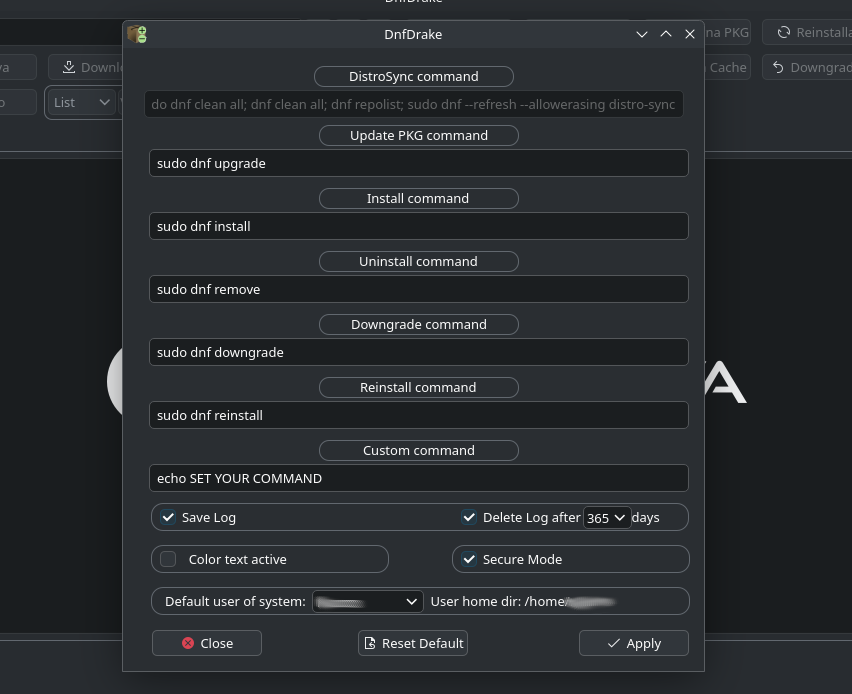The image size is (852, 694).
Task: Click the Reinstall refresh icon in background window
Action: click(x=784, y=33)
